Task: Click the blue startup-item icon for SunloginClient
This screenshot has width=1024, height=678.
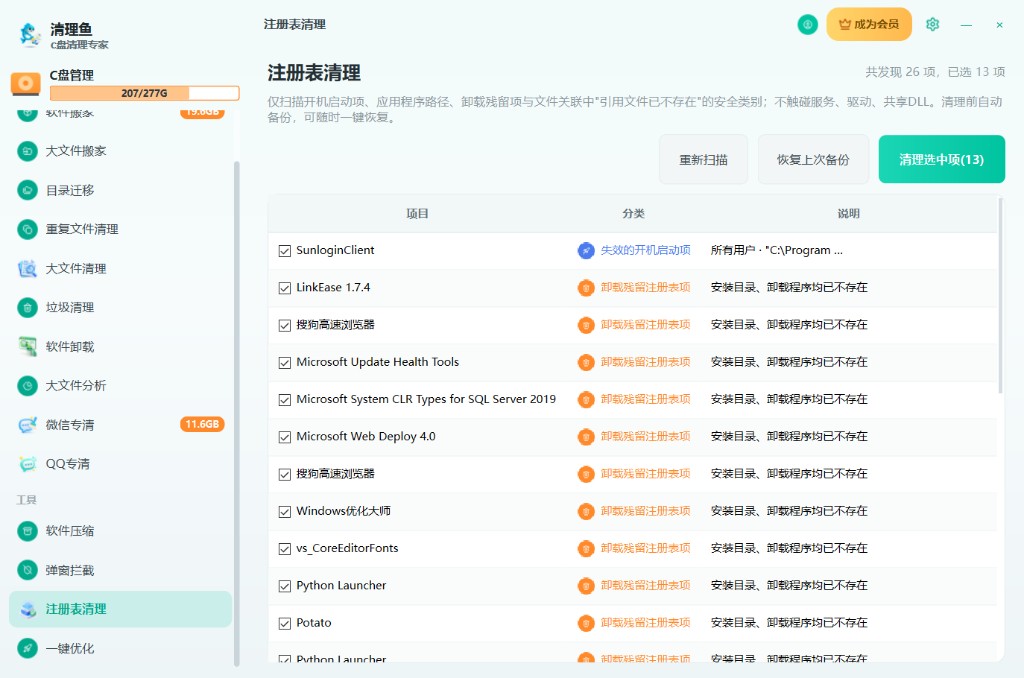Action: (586, 250)
